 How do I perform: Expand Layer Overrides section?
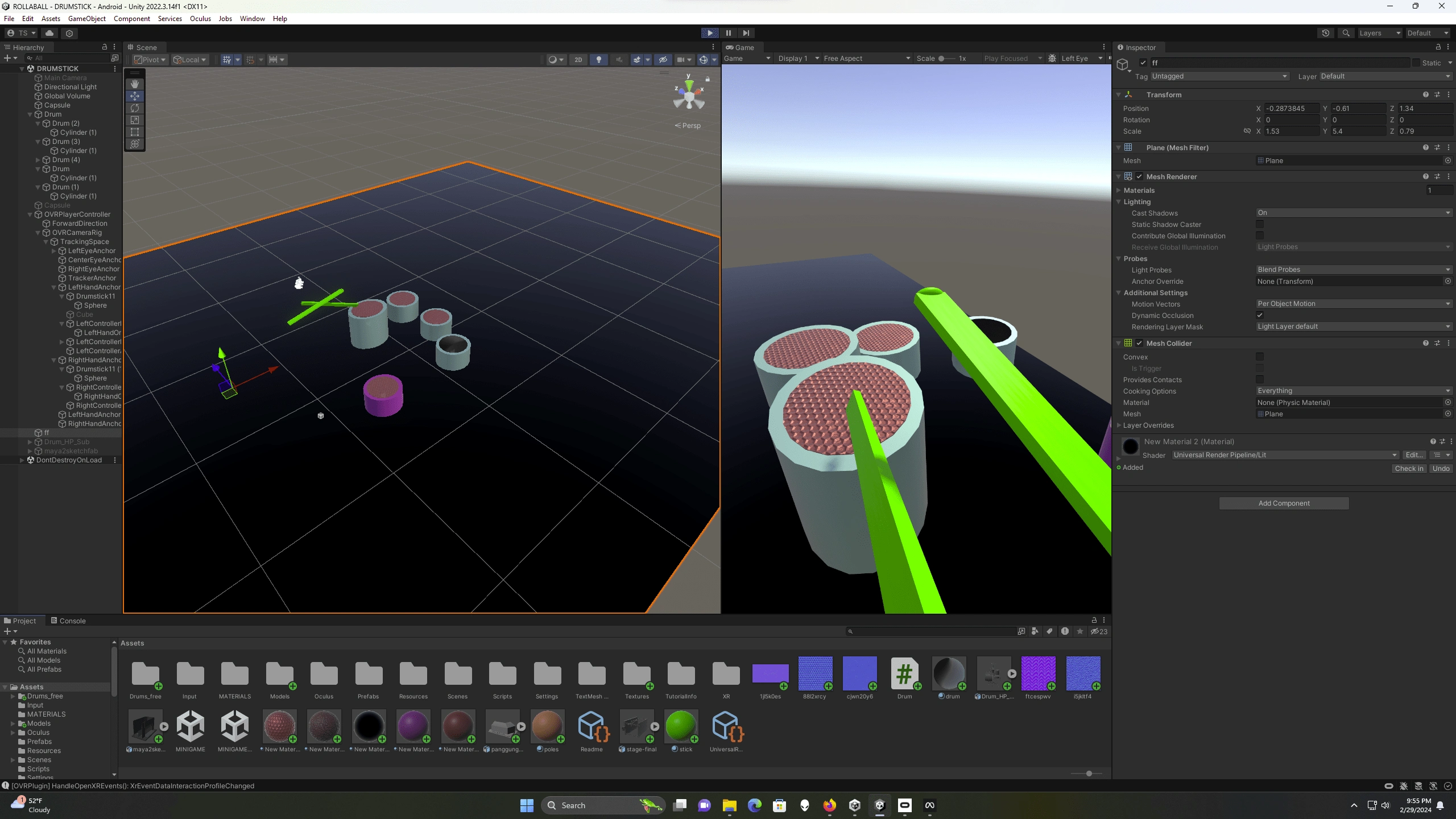click(x=1119, y=425)
